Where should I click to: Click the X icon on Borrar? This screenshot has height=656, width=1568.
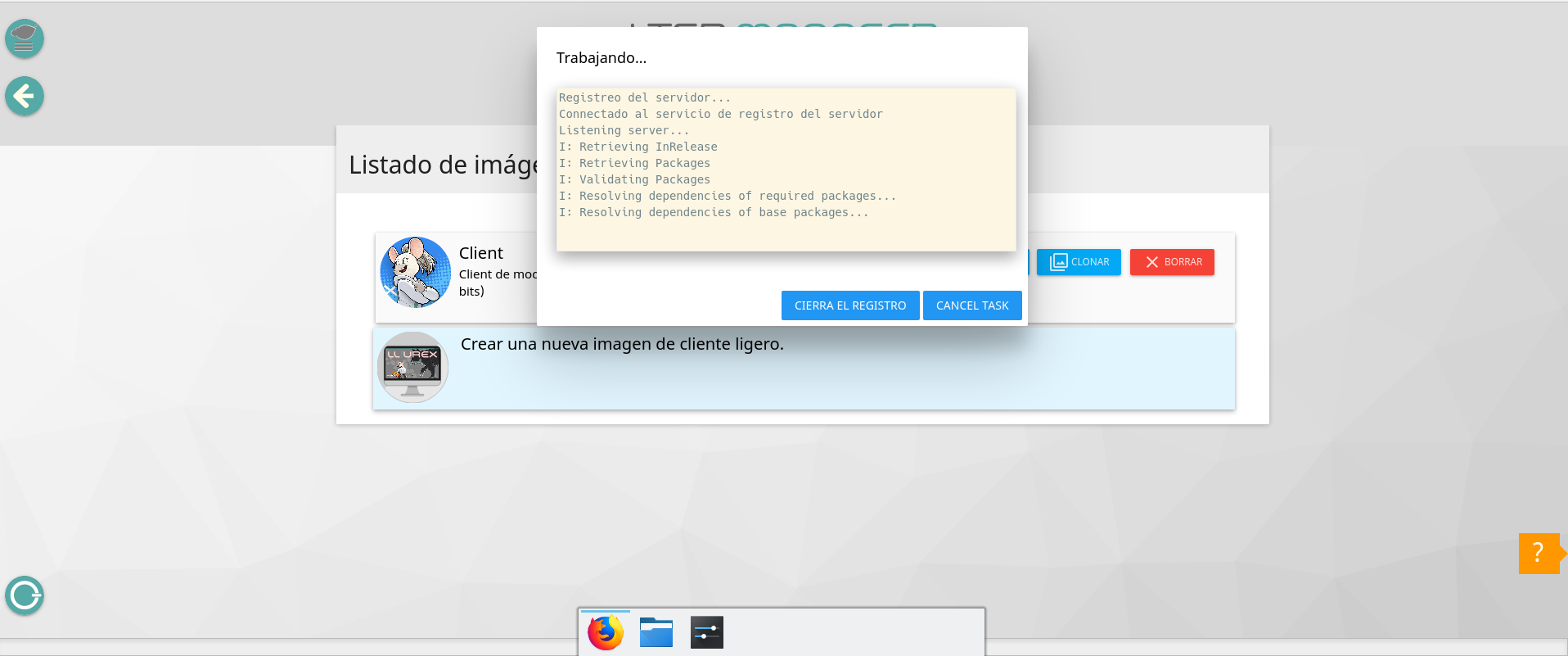[x=1151, y=262]
